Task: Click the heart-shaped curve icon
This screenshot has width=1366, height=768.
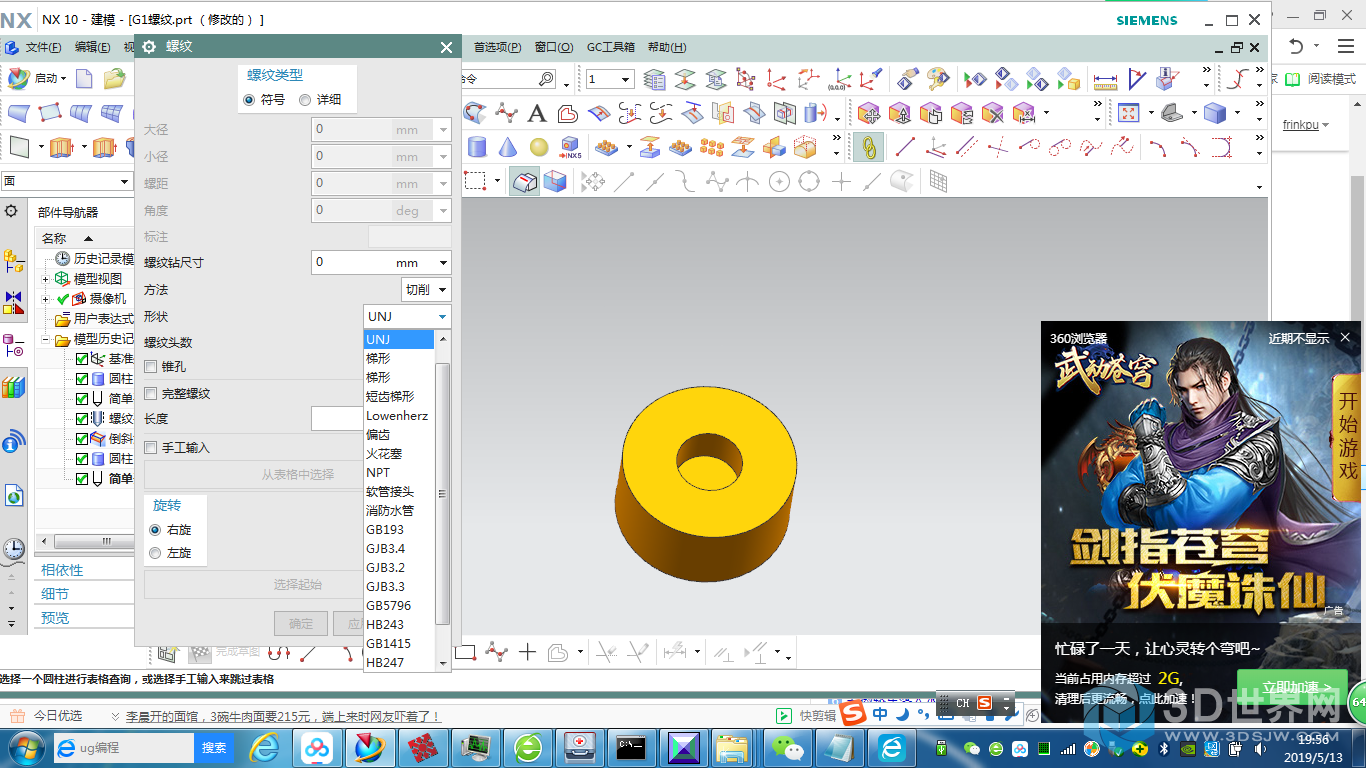Action: click(x=568, y=113)
